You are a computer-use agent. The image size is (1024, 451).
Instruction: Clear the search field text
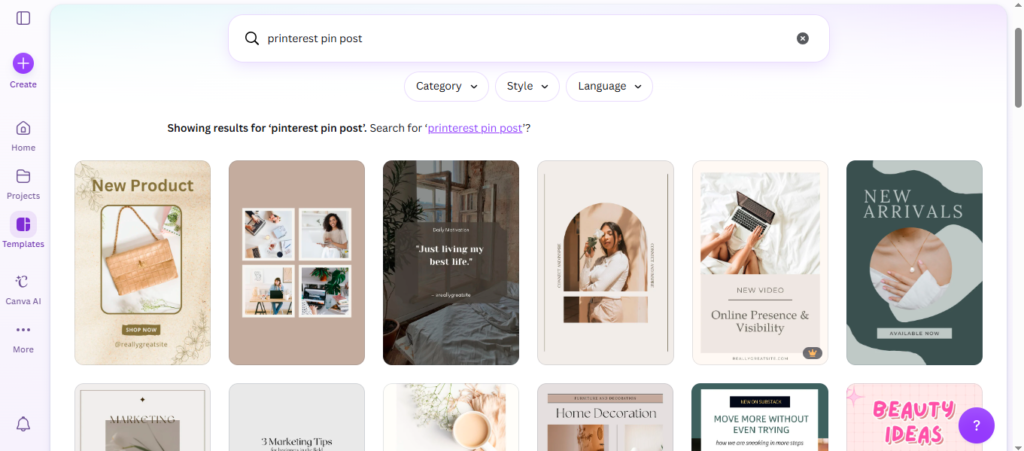[803, 39]
